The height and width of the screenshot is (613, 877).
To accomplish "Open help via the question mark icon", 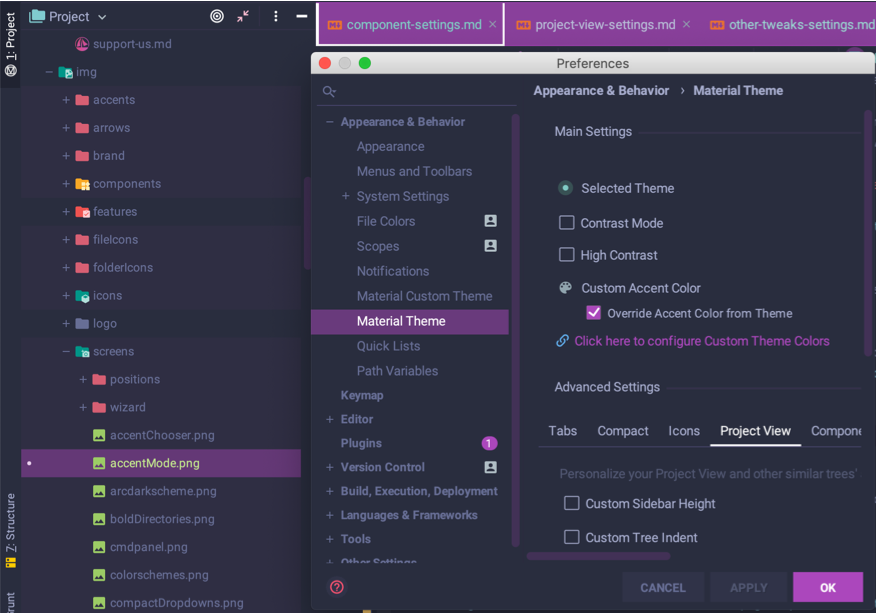I will pos(337,587).
